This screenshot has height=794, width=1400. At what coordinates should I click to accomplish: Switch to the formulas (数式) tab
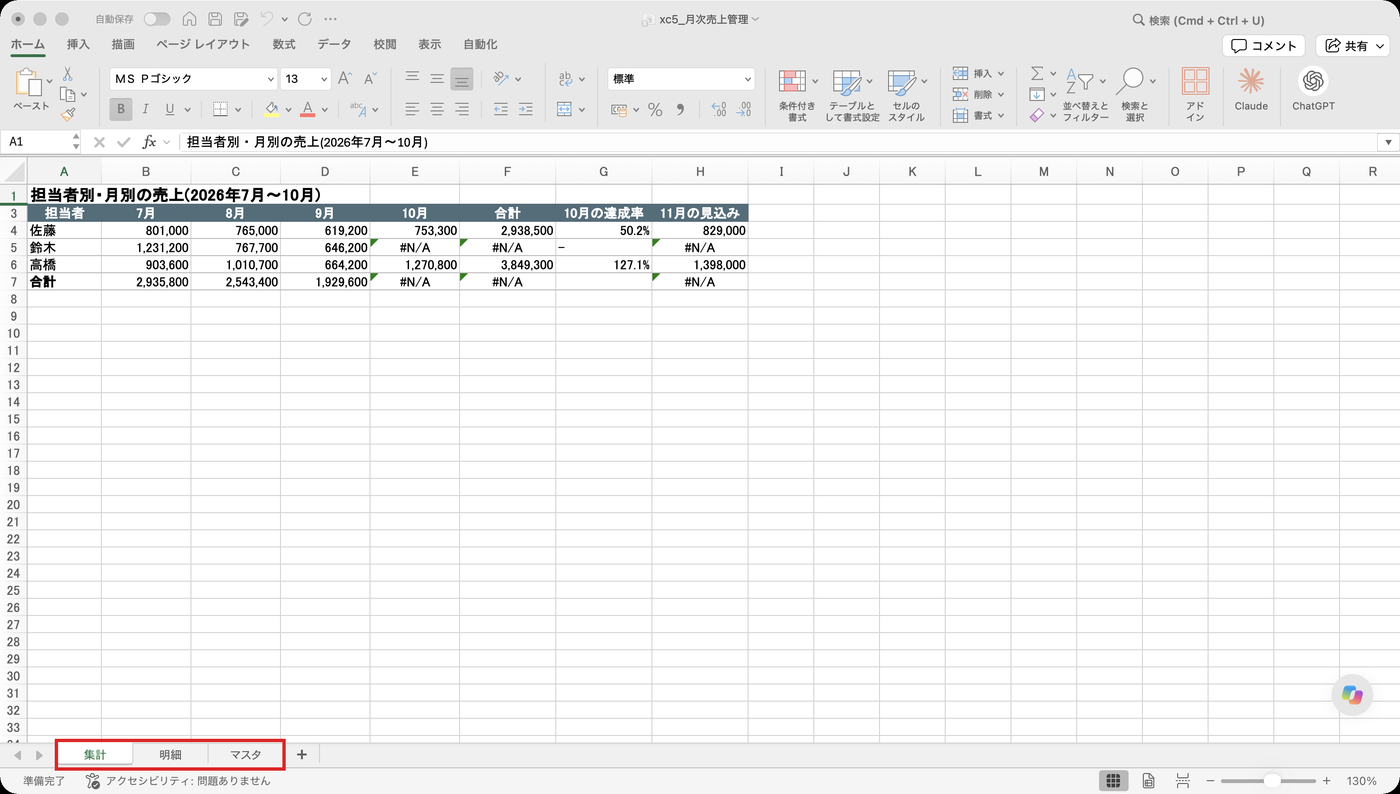[284, 44]
